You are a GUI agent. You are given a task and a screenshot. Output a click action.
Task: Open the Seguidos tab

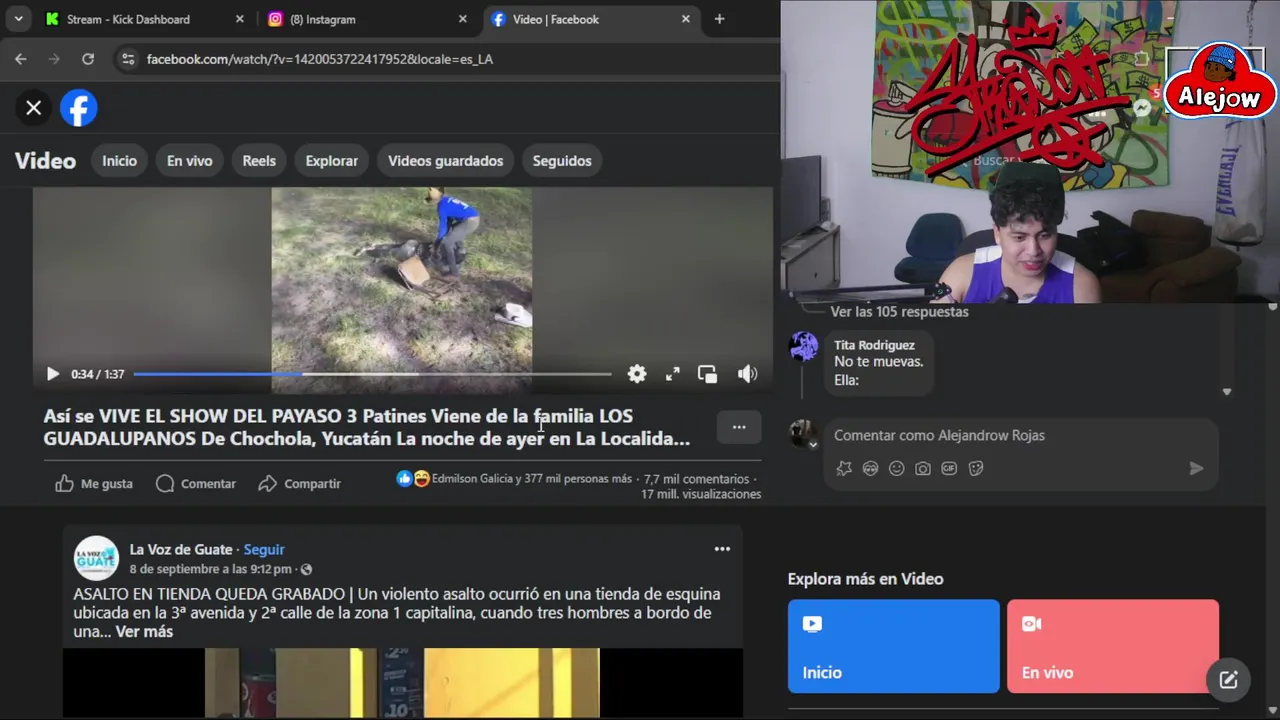coord(562,161)
